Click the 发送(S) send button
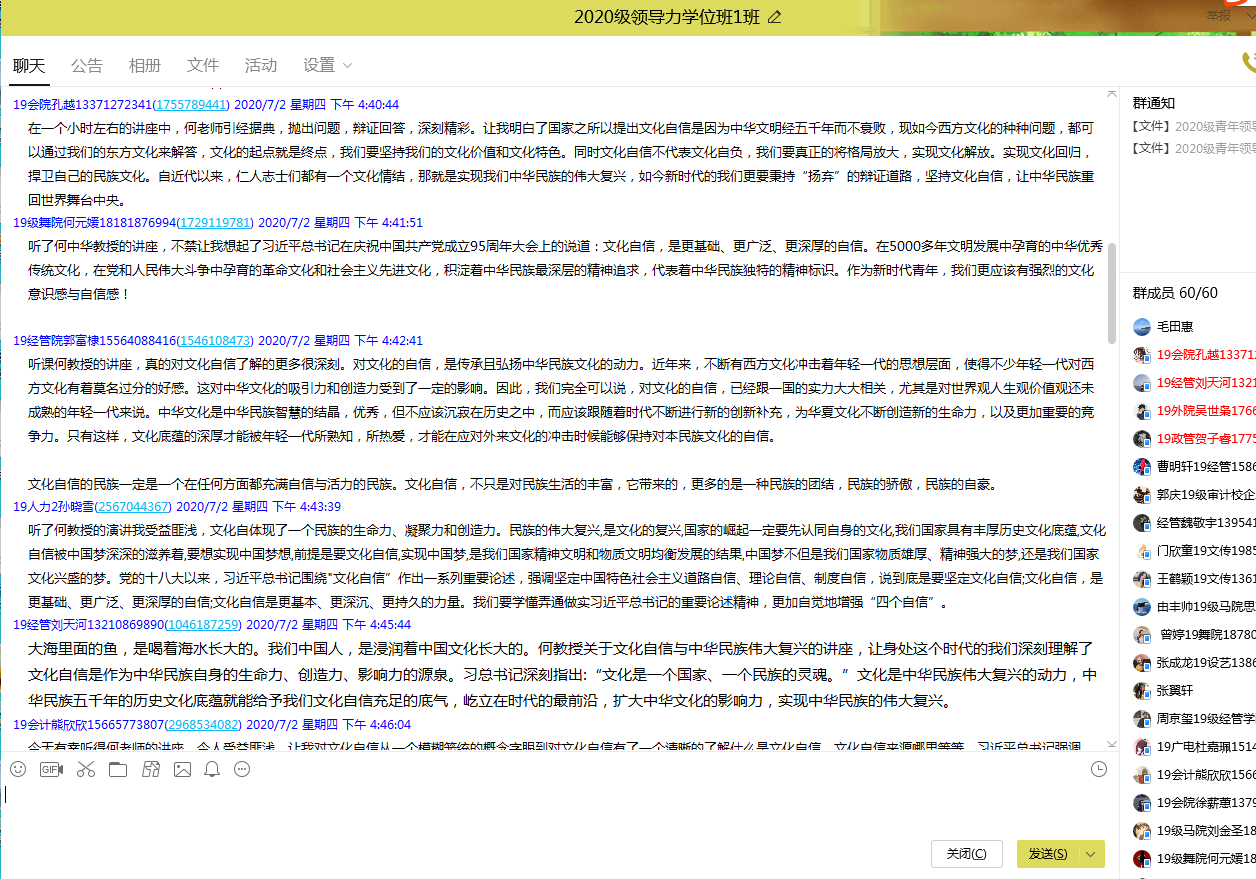 (x=1048, y=854)
